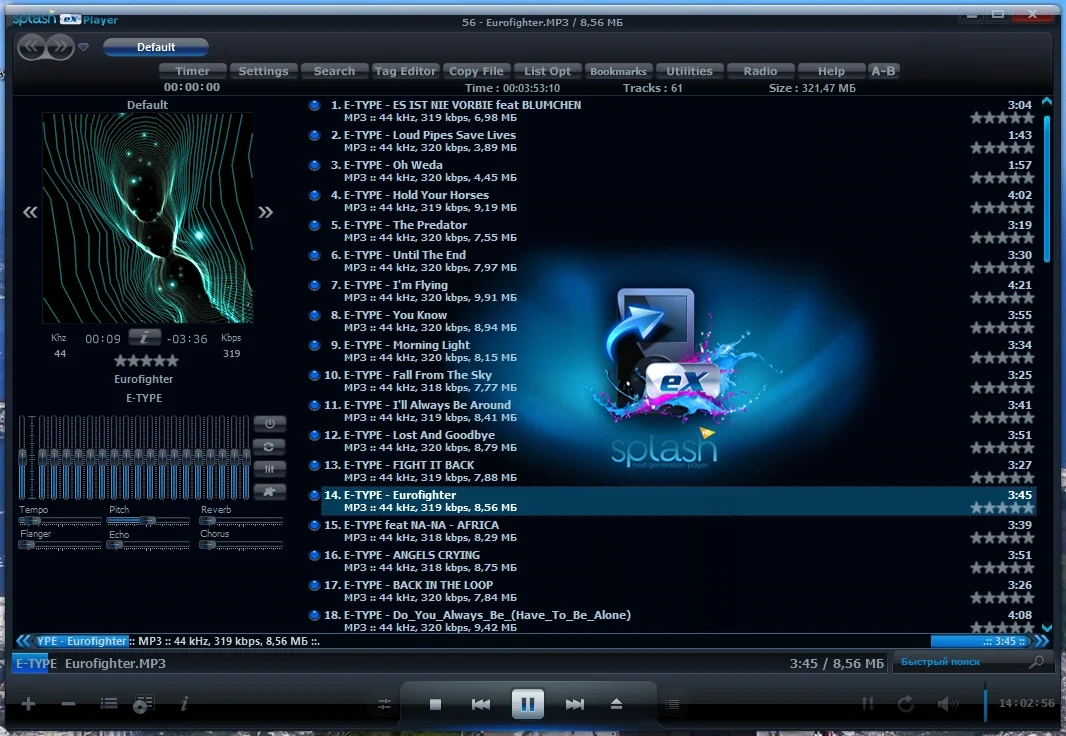This screenshot has height=736, width=1066.
Task: Click the stop playback button
Action: (435, 705)
